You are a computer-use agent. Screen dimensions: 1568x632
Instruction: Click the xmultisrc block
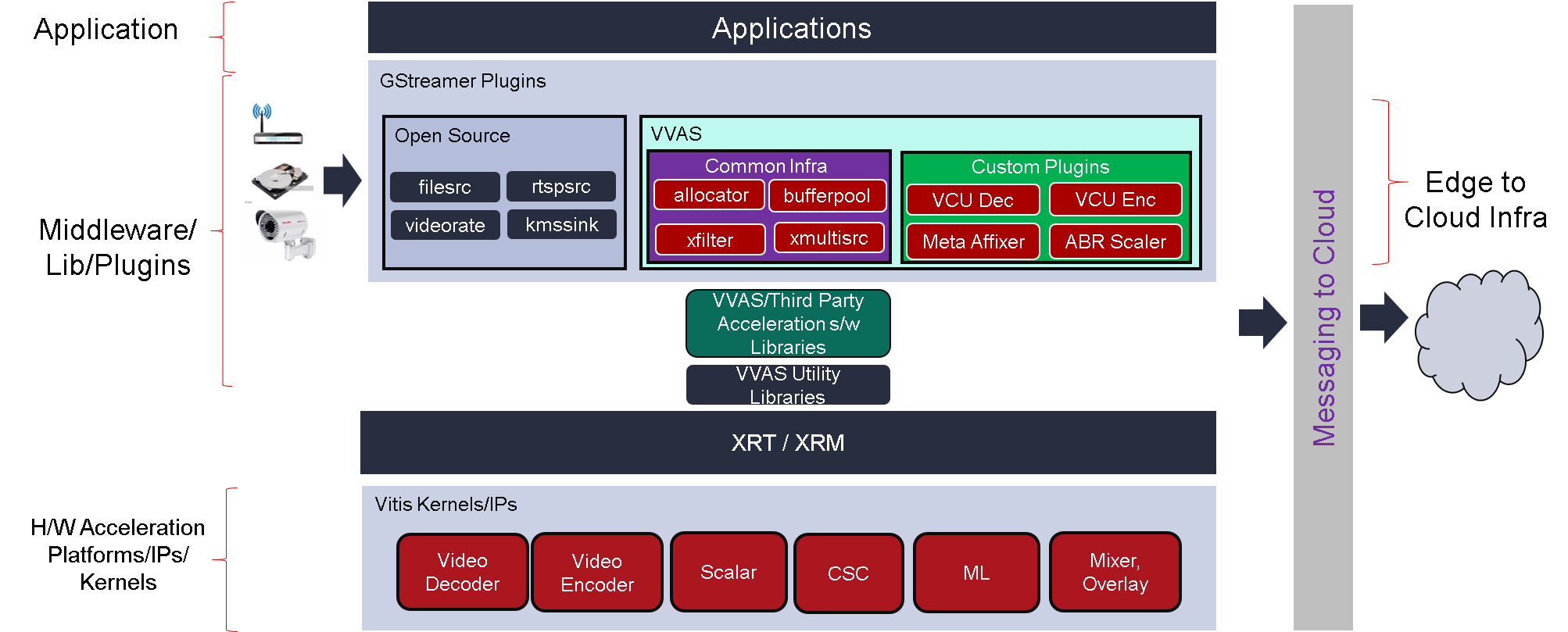(829, 238)
